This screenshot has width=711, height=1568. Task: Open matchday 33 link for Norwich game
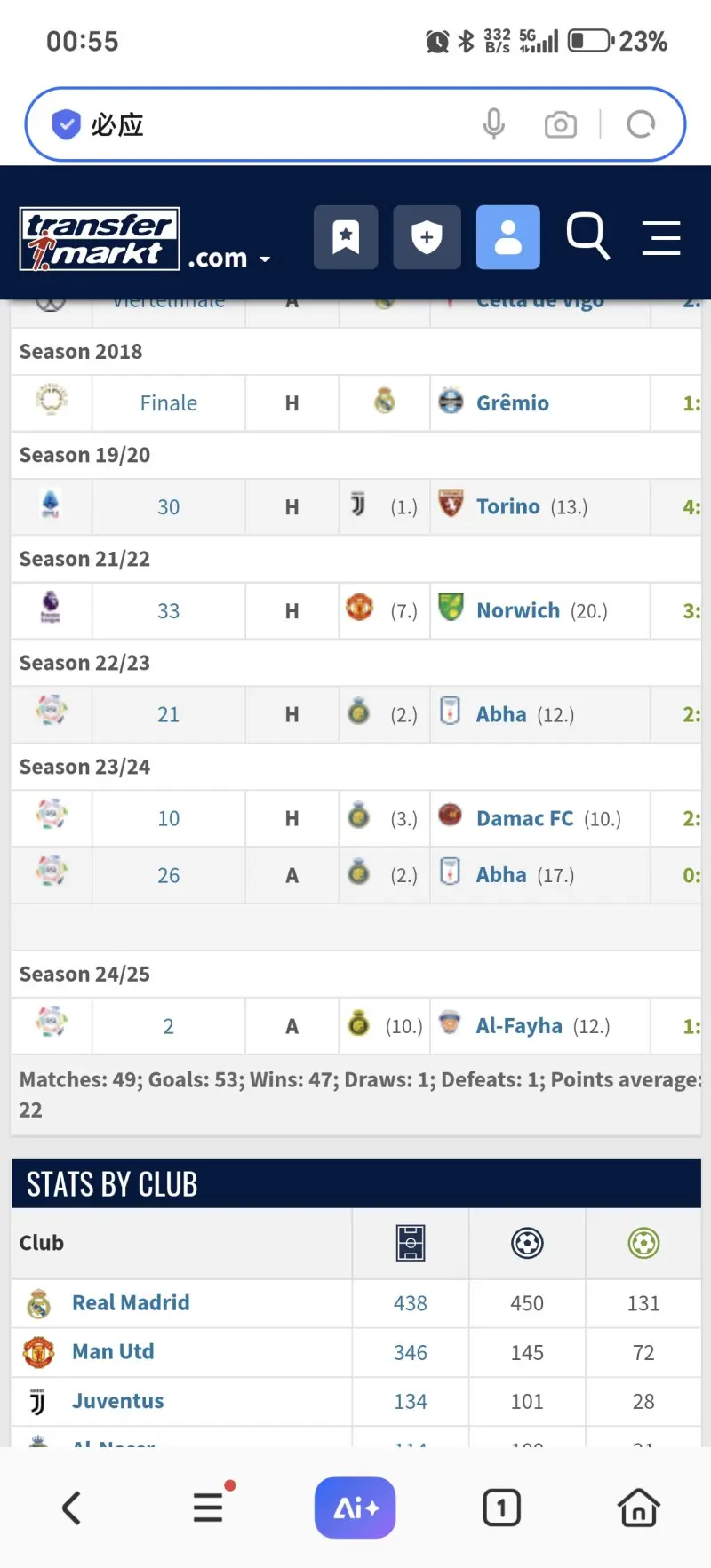pyautogui.click(x=168, y=611)
